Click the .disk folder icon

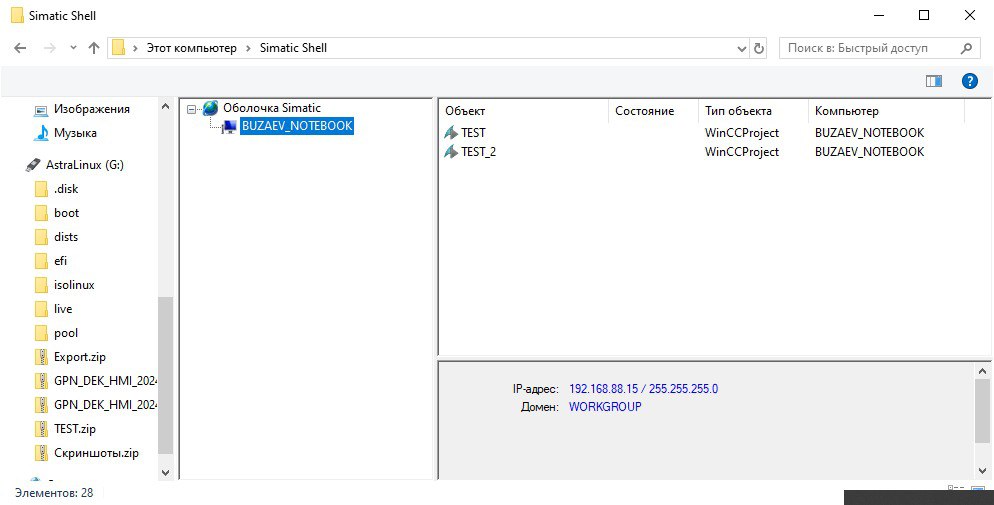coord(41,189)
